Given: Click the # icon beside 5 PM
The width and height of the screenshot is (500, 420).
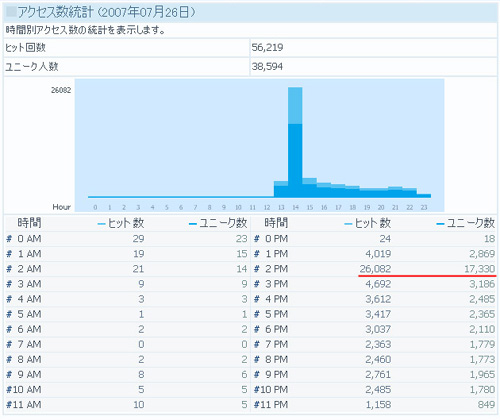Looking at the screenshot, I should pos(256,314).
